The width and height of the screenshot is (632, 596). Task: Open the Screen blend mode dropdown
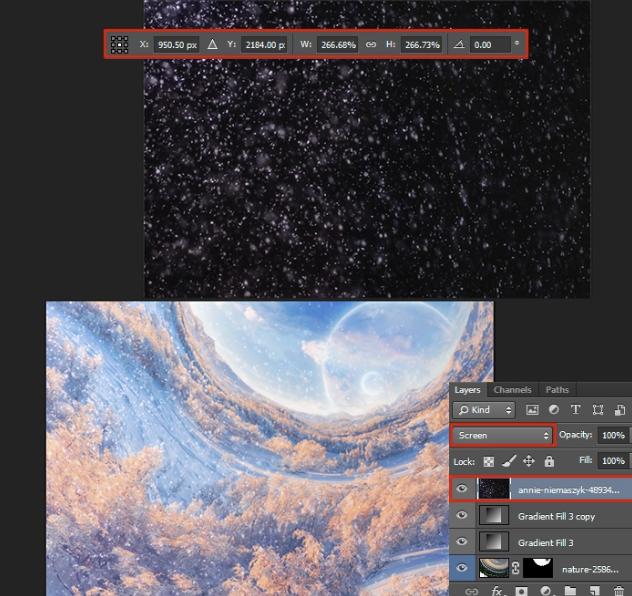[x=503, y=435]
